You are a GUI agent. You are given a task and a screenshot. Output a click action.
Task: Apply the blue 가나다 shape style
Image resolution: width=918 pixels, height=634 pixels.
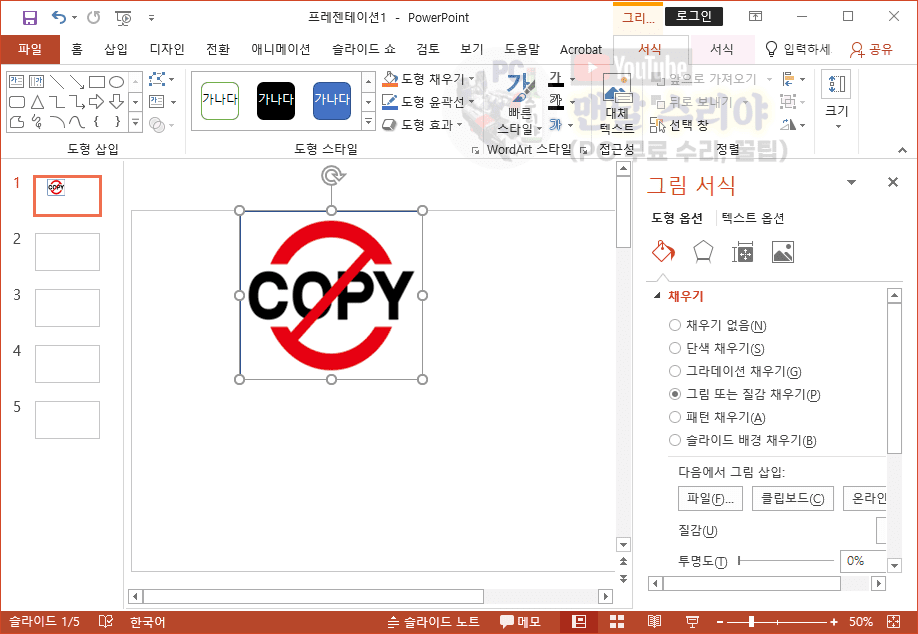[332, 101]
